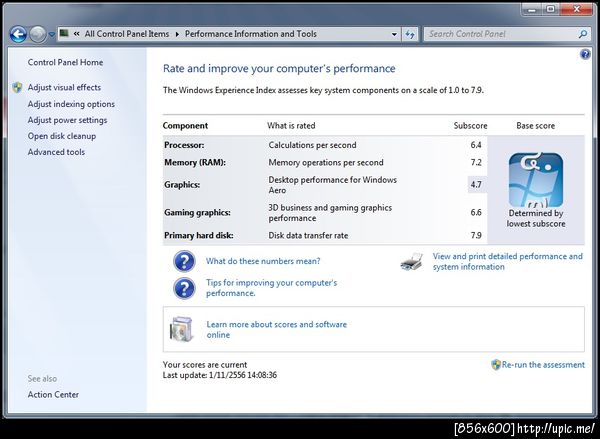Click the Windows base score logo
Image resolution: width=600 pixels, height=439 pixels.
536,180
